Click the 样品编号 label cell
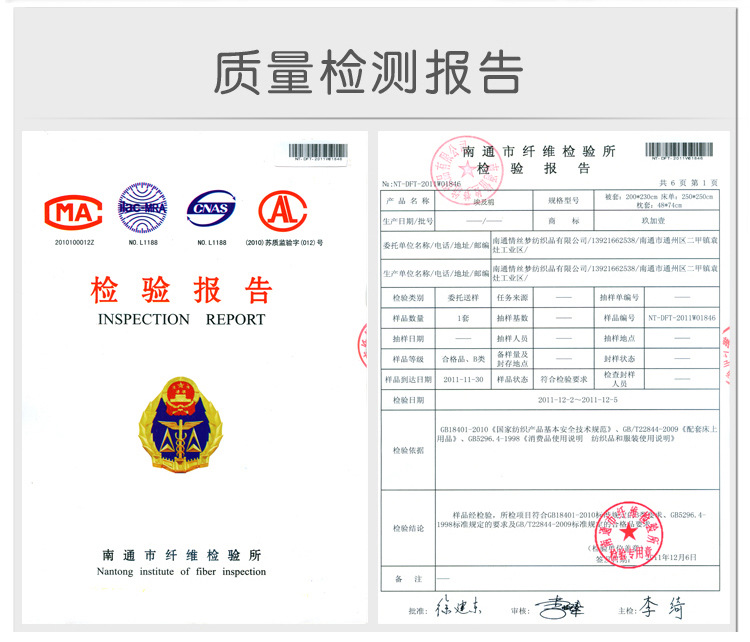The image size is (750, 642). tap(619, 318)
